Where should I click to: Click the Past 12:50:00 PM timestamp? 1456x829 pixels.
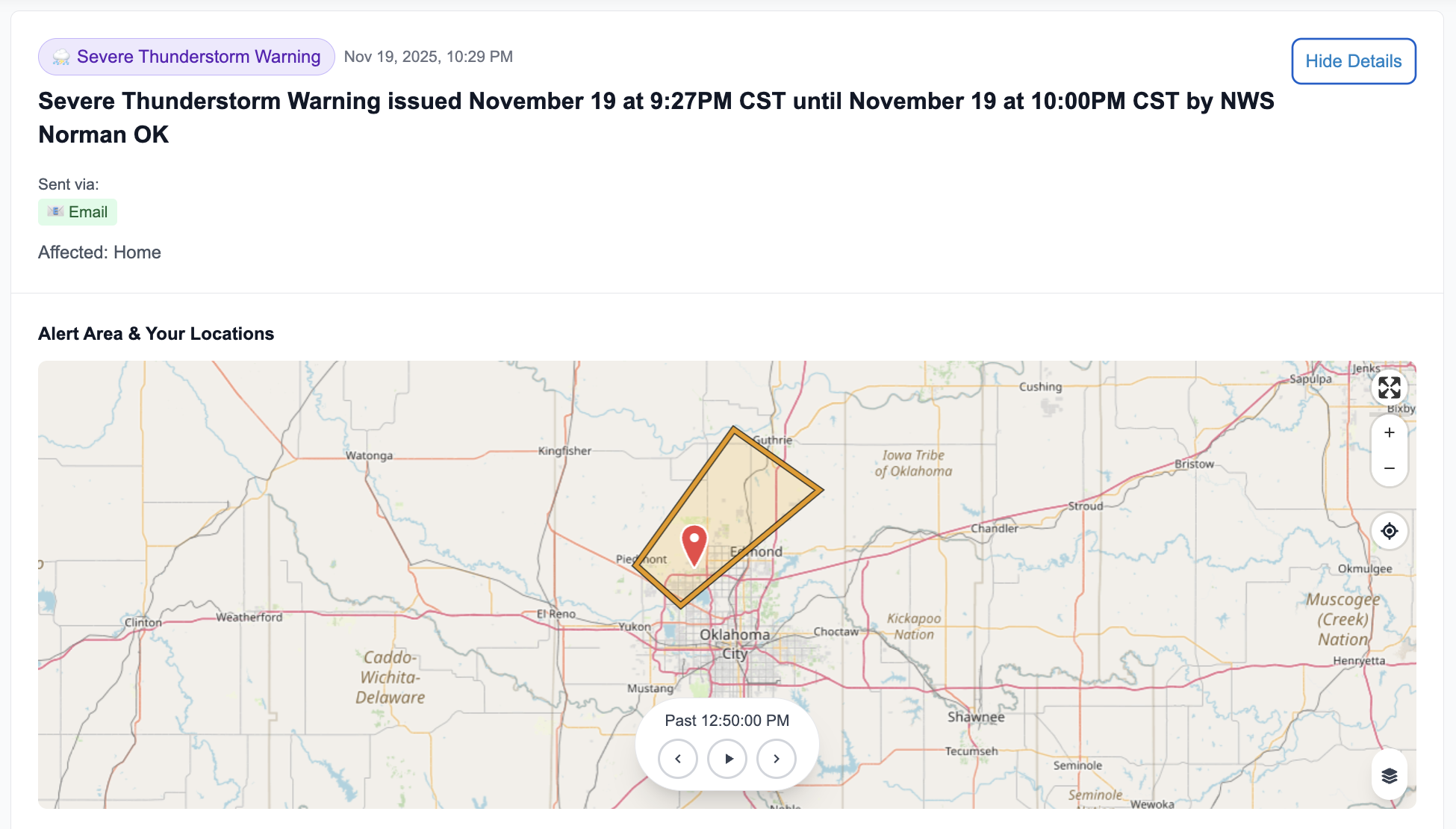(727, 720)
